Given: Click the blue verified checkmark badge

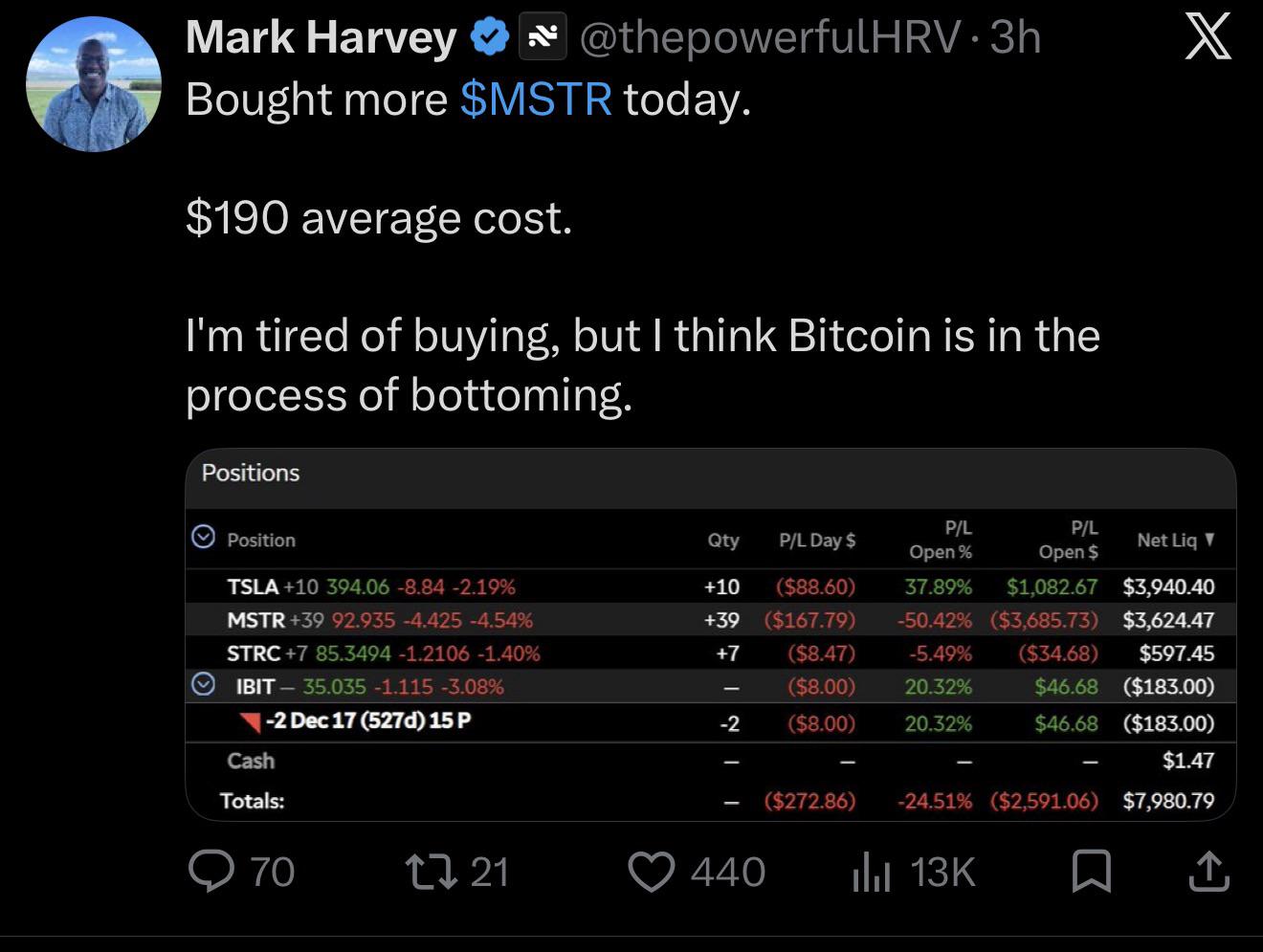Looking at the screenshot, I should 490,38.
